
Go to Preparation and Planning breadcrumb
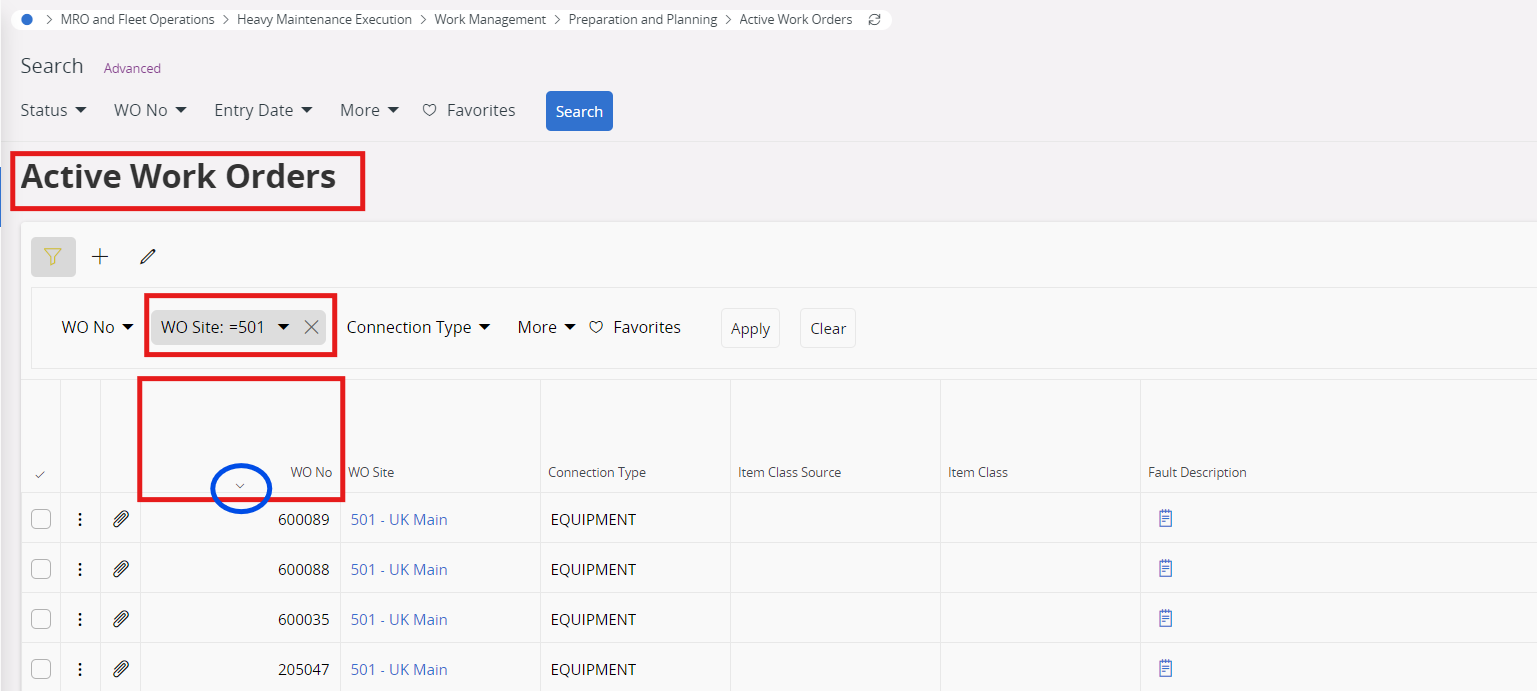click(643, 19)
